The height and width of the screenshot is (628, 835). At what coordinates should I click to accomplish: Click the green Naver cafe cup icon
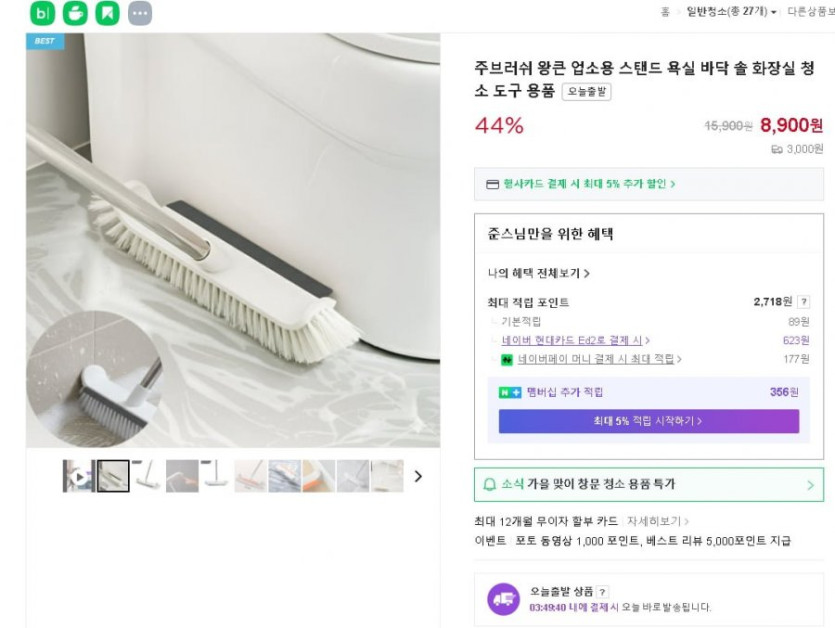pos(75,13)
